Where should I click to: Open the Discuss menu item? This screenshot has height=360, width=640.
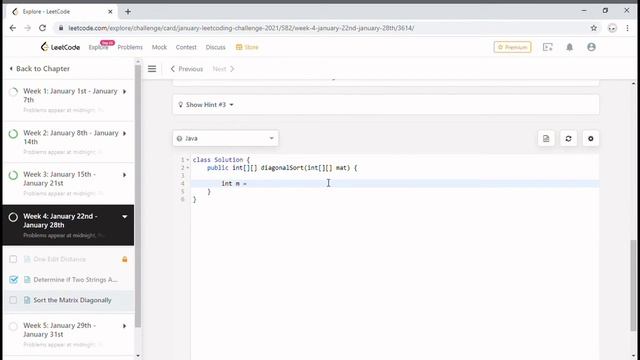[216, 47]
